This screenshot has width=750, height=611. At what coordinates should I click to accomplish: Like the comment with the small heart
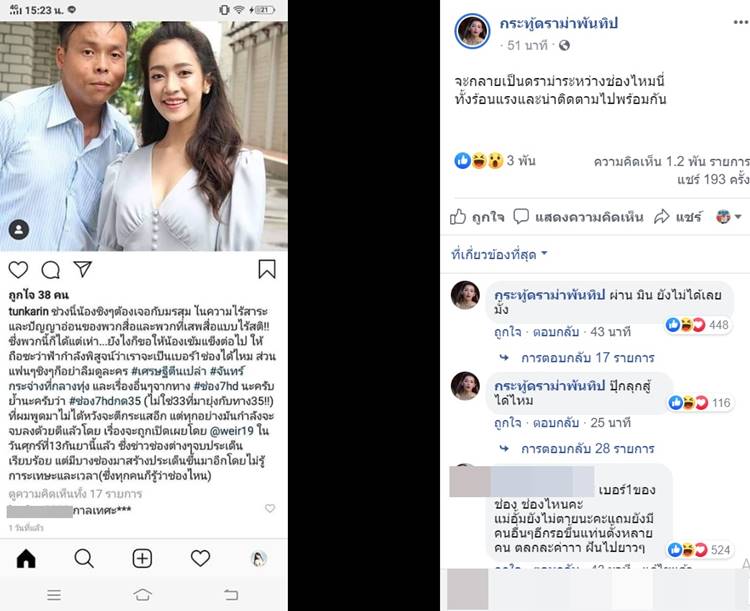[269, 509]
